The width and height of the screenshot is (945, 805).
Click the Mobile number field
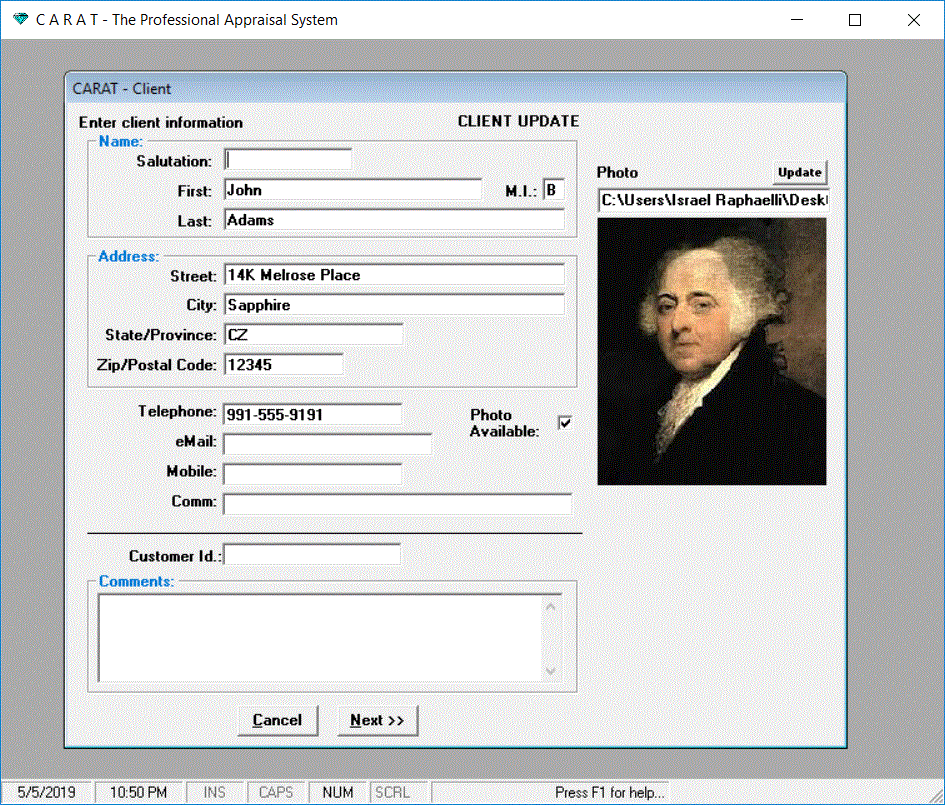312,474
